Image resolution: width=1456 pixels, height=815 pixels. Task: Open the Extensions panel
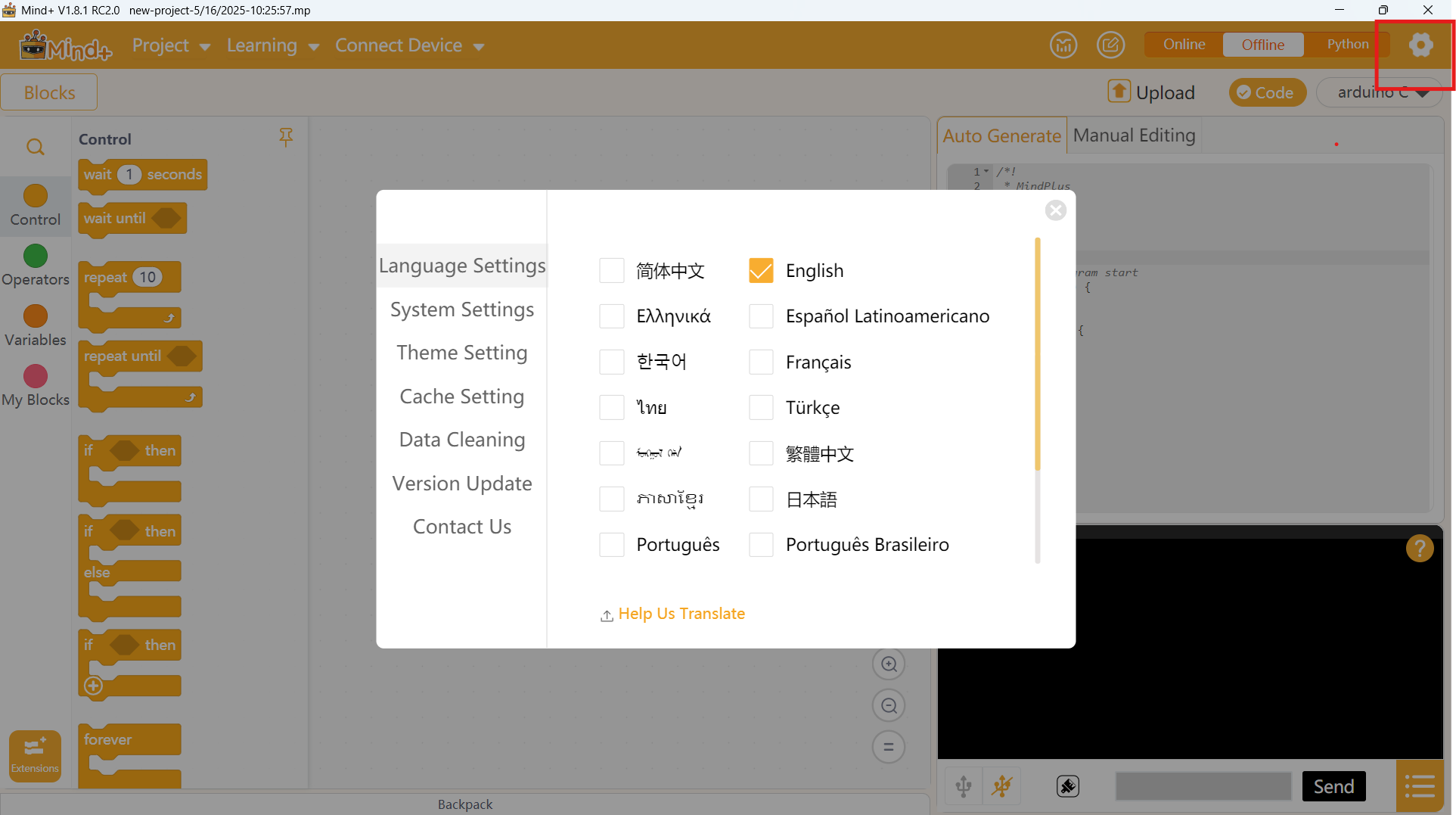pos(35,755)
